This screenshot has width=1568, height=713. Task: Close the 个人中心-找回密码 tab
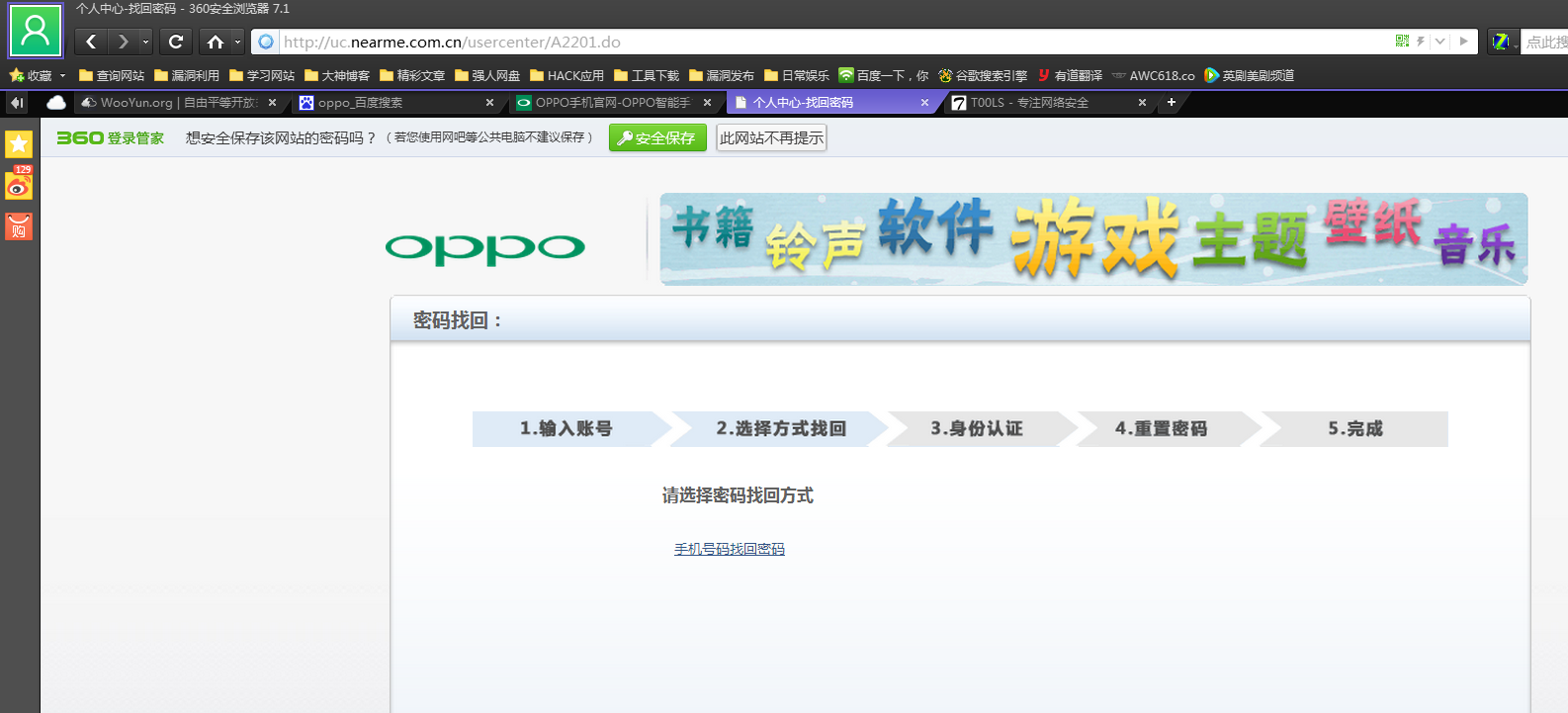tap(924, 102)
